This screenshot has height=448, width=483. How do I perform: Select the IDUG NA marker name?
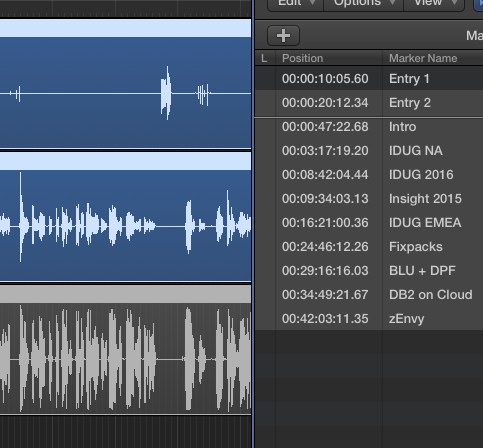[x=416, y=151]
